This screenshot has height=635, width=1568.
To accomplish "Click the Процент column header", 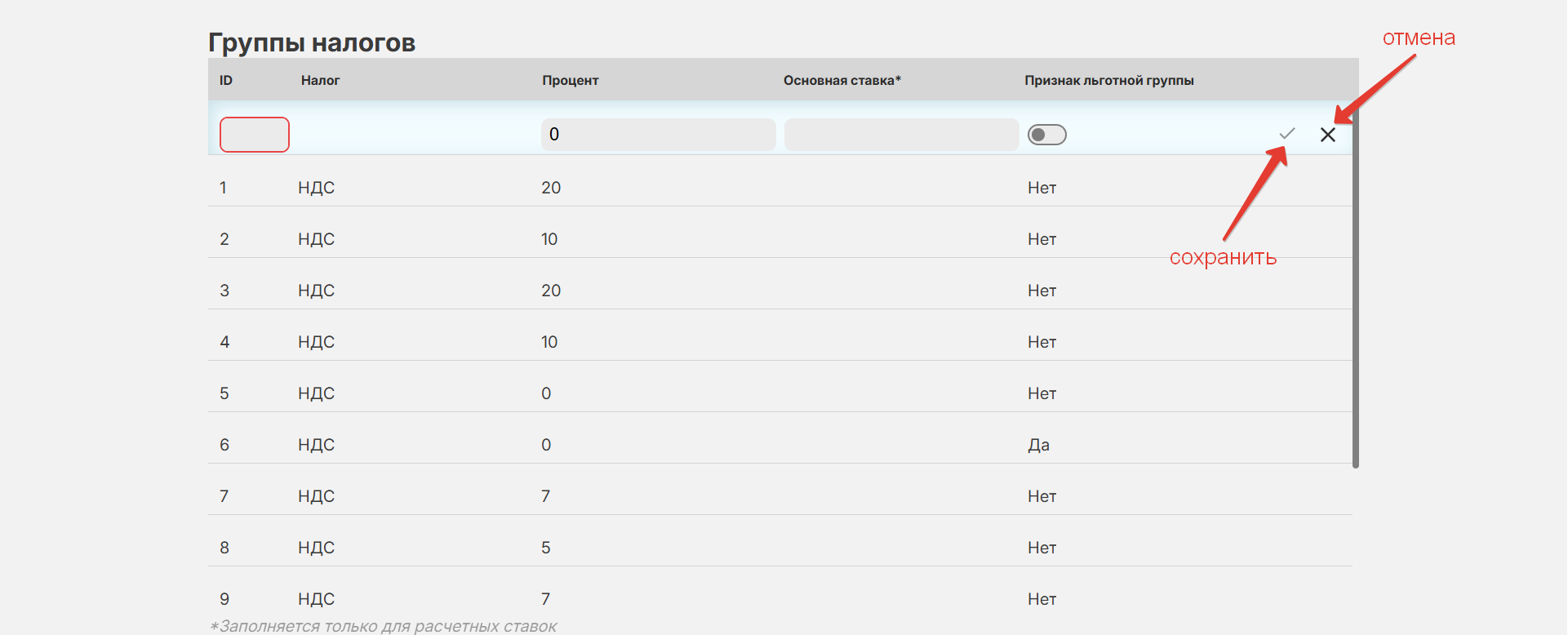I will [x=571, y=80].
